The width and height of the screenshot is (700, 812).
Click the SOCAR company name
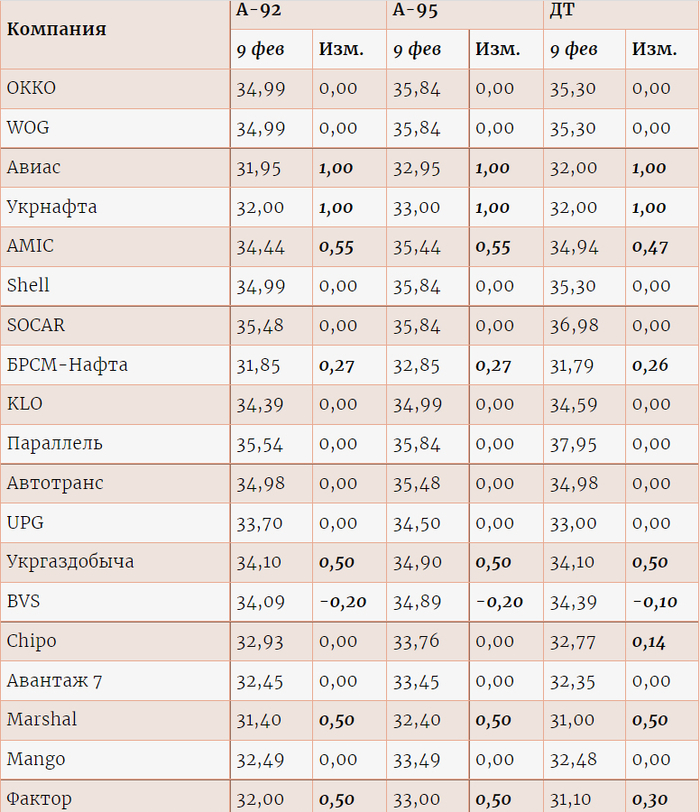[35, 325]
